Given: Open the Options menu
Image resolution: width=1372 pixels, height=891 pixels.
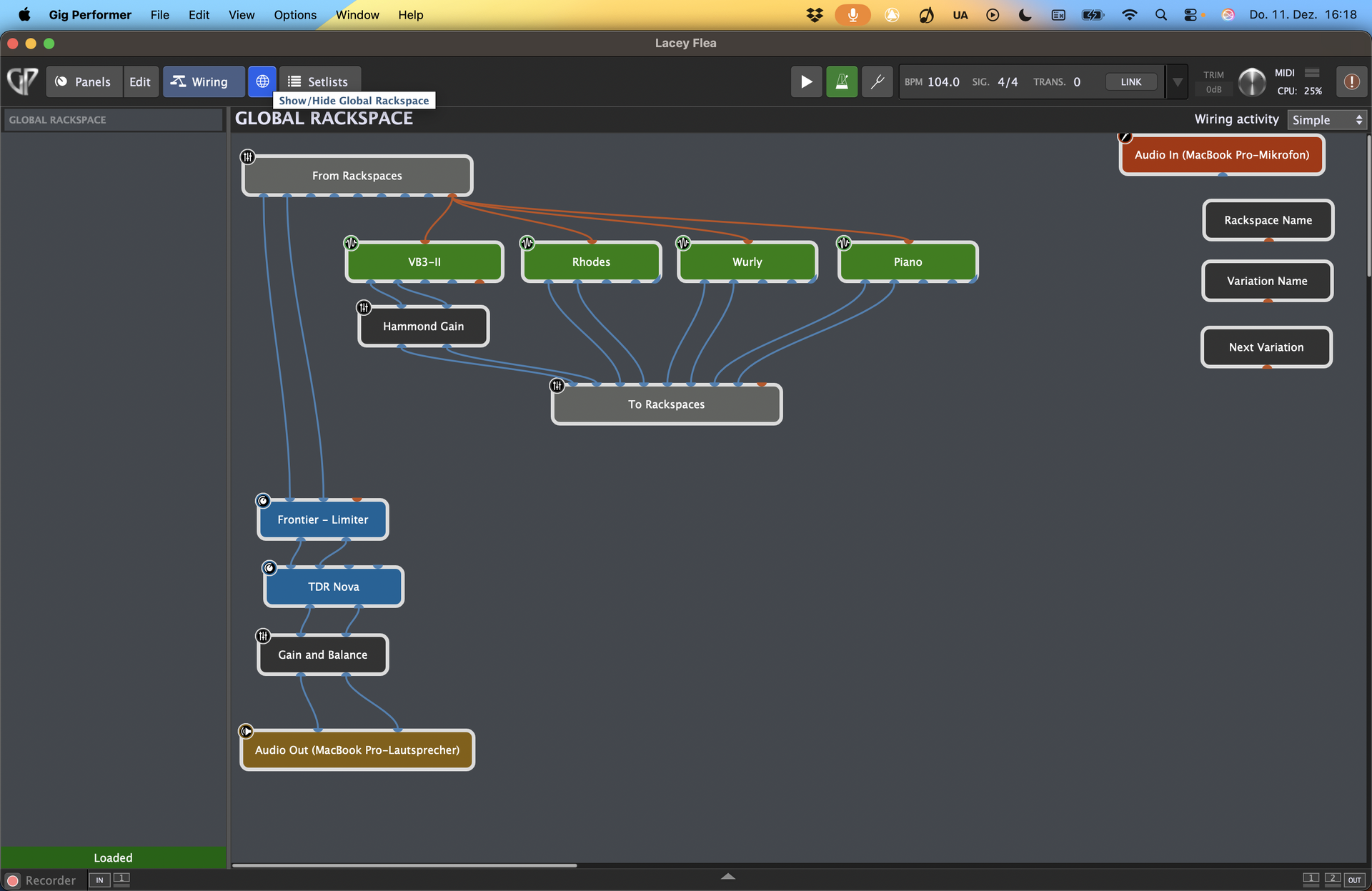Looking at the screenshot, I should coord(294,15).
